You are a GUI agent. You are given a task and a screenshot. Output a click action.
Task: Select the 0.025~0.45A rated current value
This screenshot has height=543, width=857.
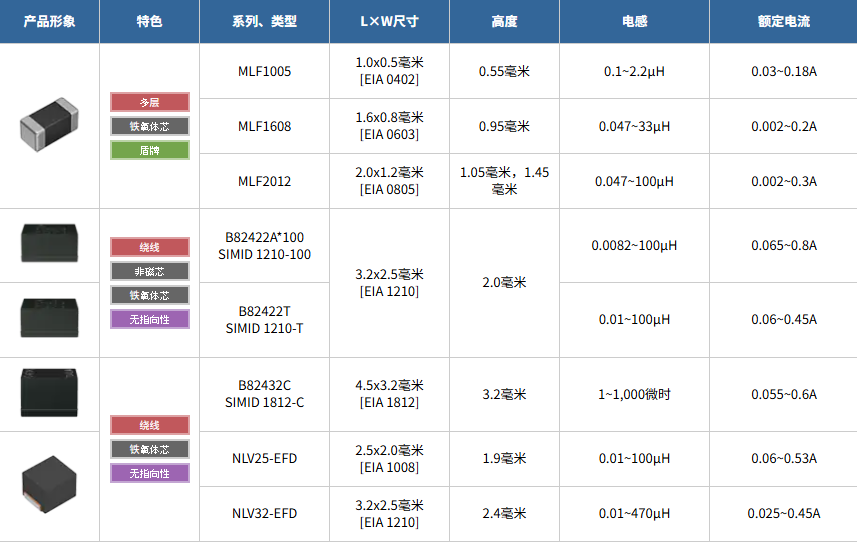coord(784,513)
